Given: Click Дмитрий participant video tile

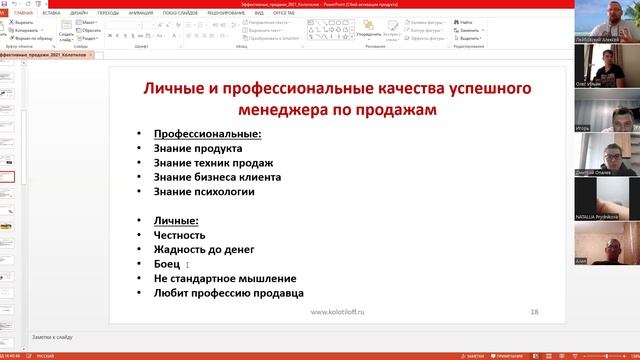Looking at the screenshot, I should tap(607, 154).
